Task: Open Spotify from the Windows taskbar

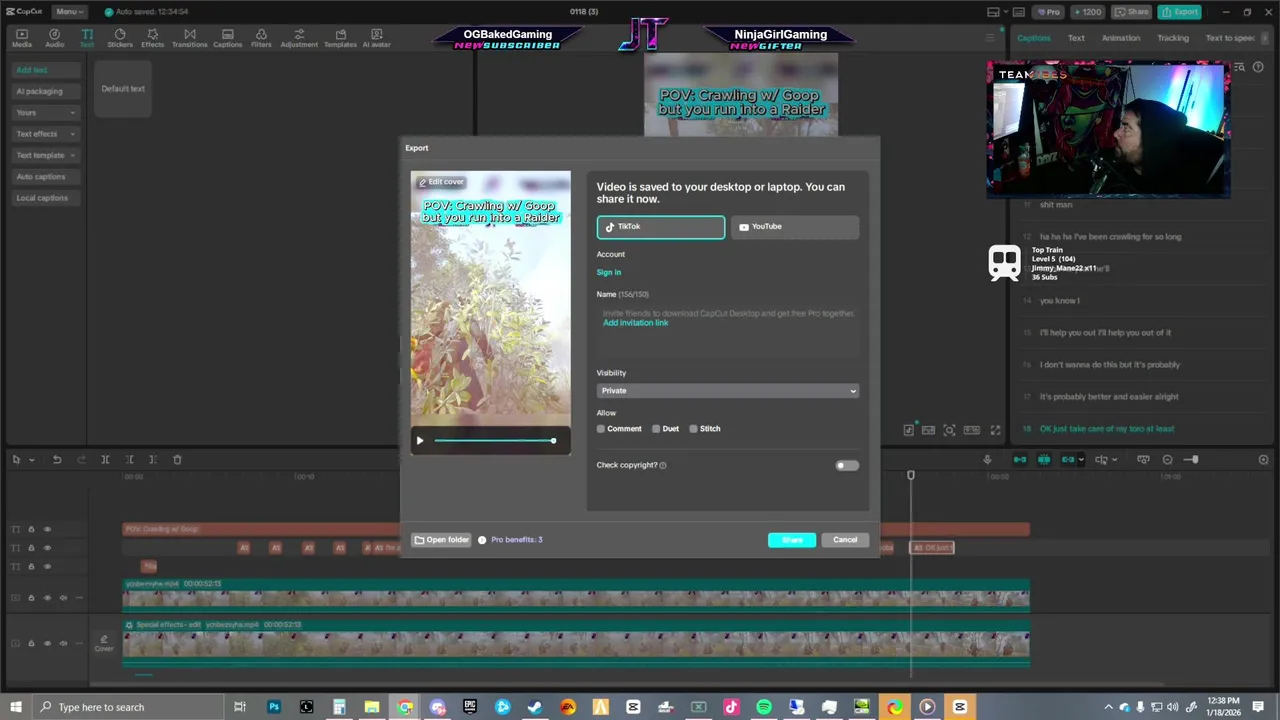Action: 764,707
